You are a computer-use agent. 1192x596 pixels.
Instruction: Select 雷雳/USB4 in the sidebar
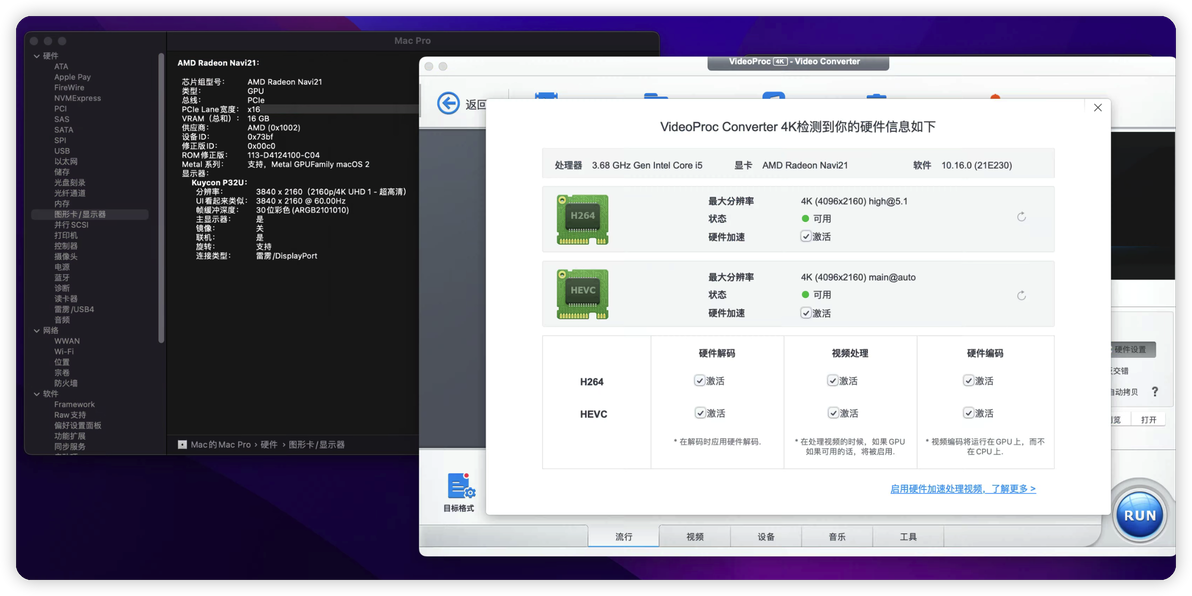[x=74, y=309]
